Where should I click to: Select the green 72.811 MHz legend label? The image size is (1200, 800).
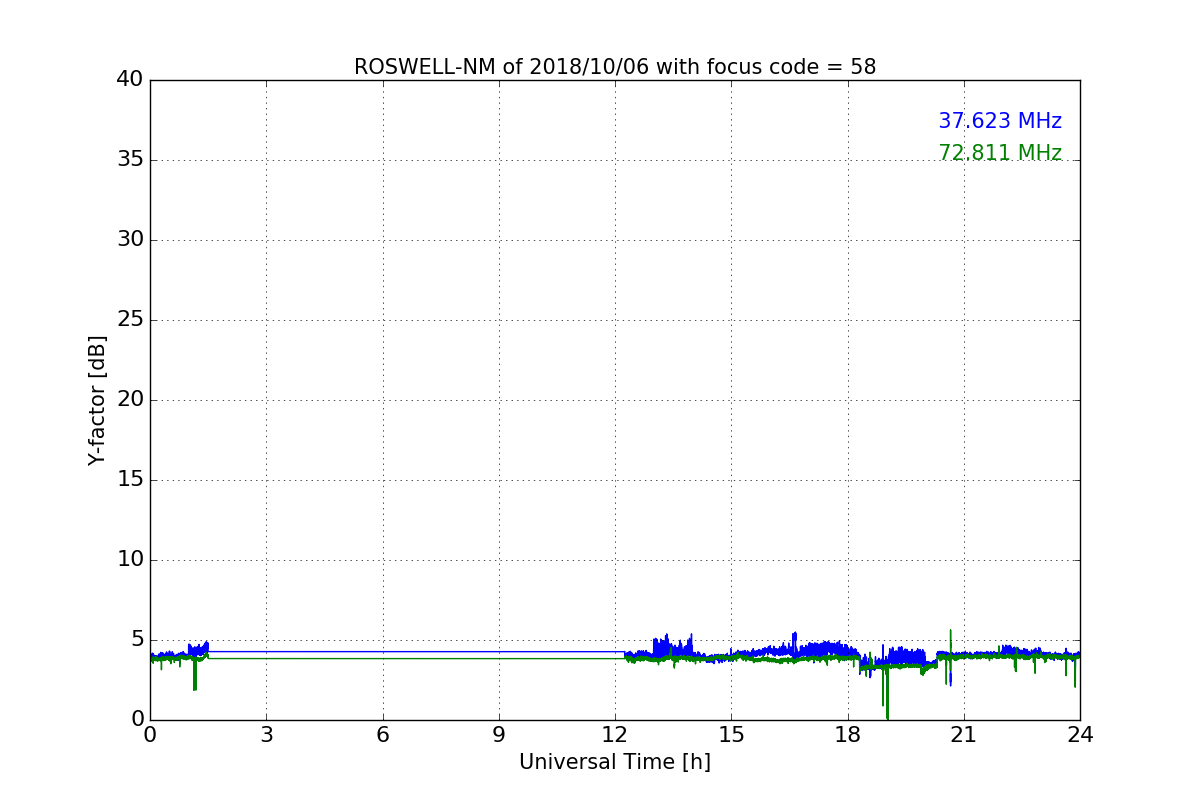coord(1000,153)
